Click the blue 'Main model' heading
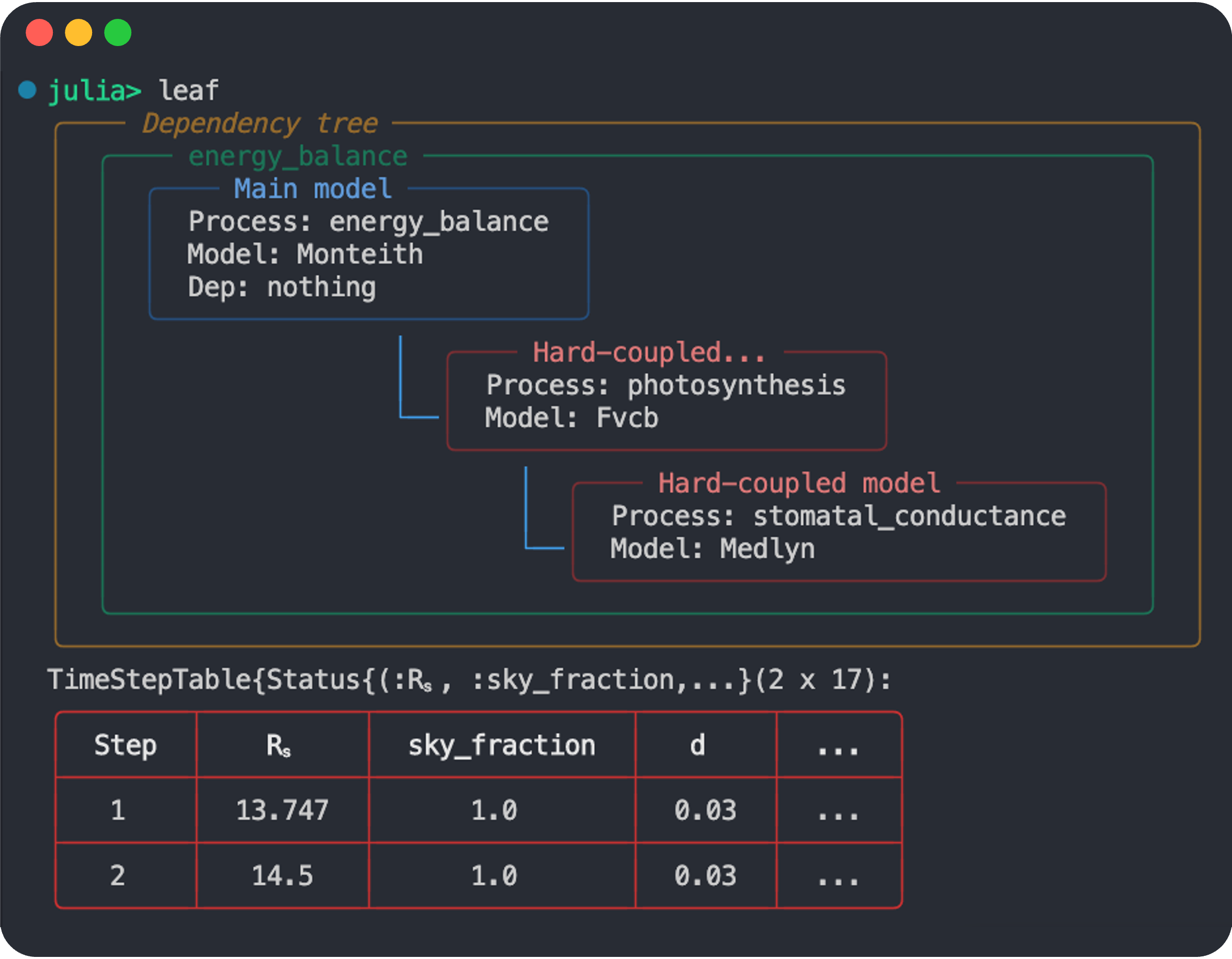 click(313, 189)
